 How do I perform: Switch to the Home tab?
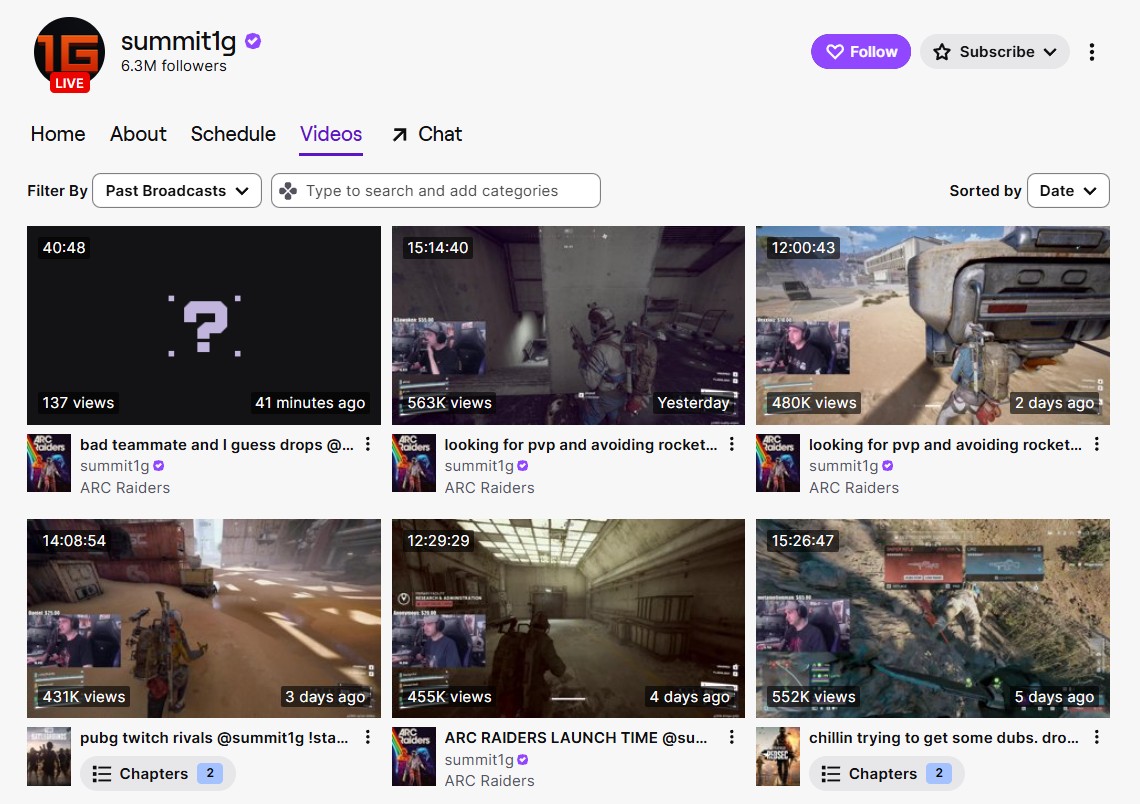(x=58, y=134)
